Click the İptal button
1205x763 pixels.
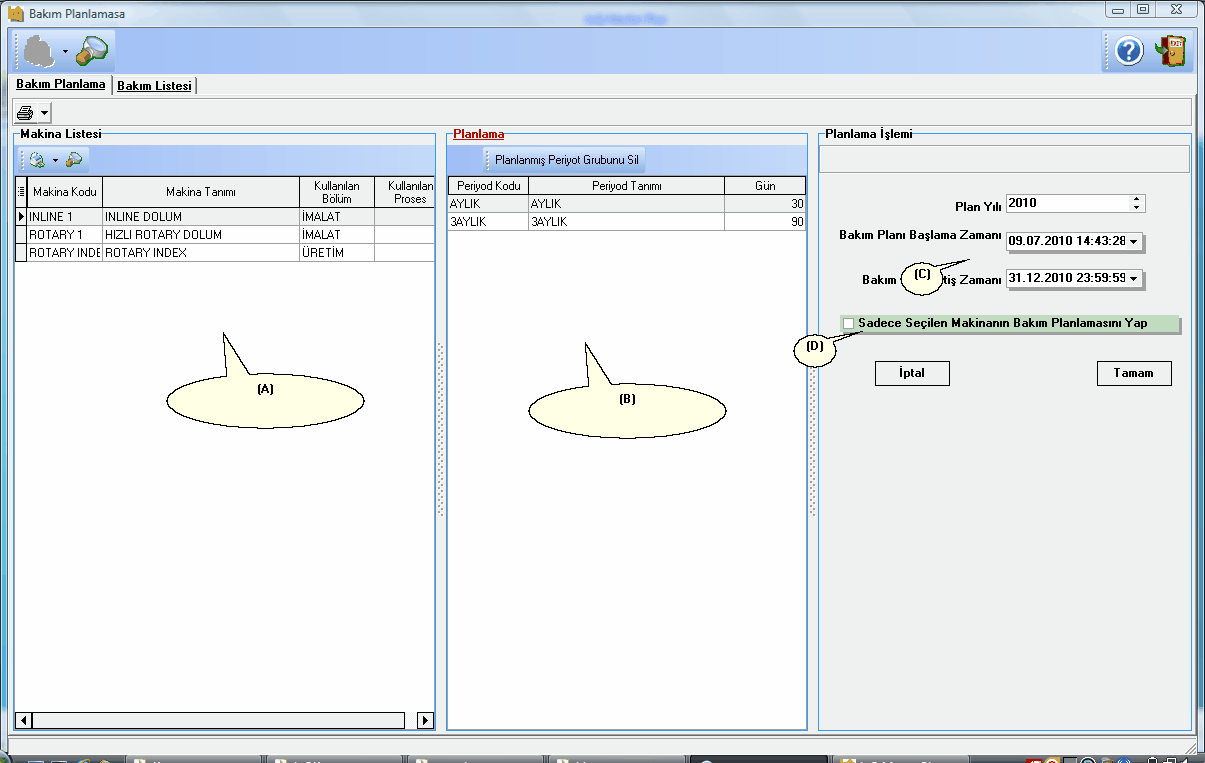click(912, 373)
